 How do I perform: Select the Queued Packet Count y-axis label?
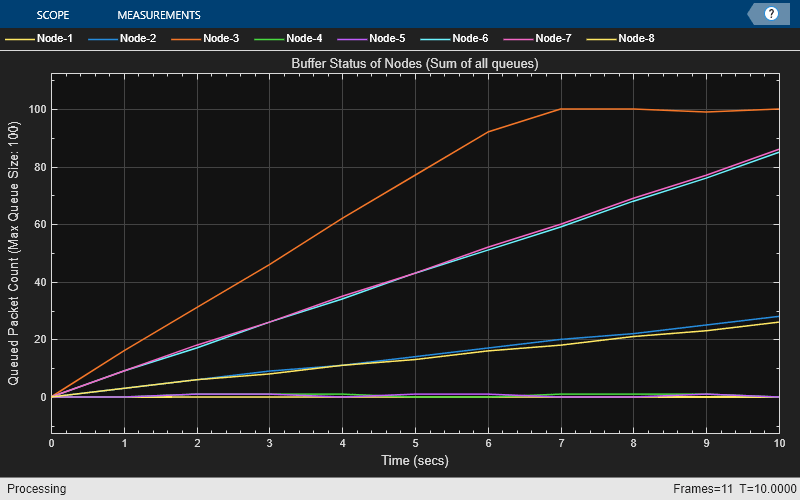(x=14, y=252)
